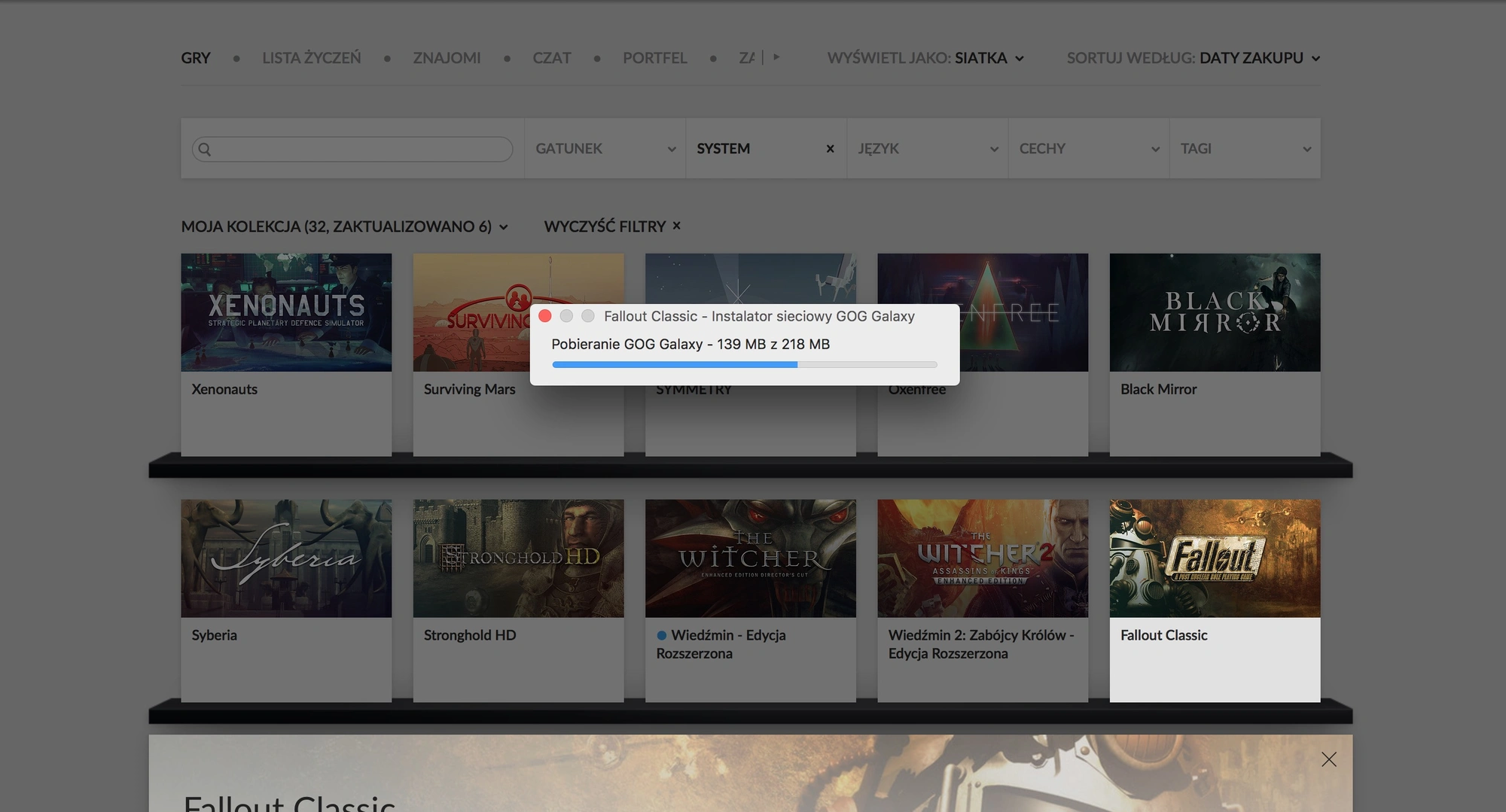Click Wiedźmin - Edycja Rozszerzona title
1506x812 pixels.
click(721, 644)
